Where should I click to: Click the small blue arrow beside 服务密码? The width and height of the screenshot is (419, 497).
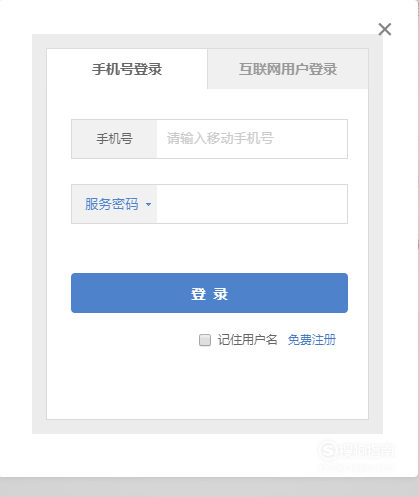148,204
